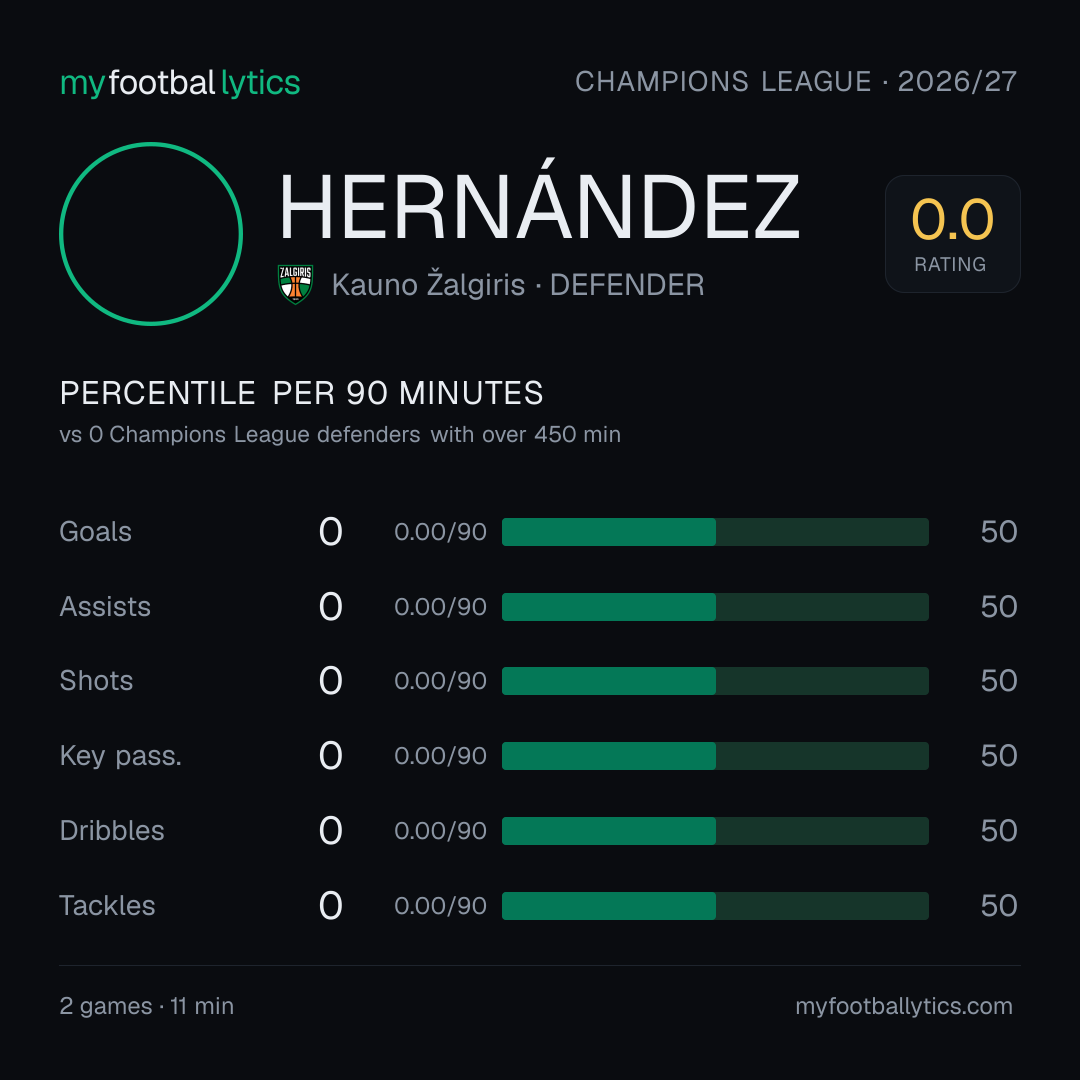Click the Key pass. percentile bar
The image size is (1080, 1080).
tap(715, 756)
